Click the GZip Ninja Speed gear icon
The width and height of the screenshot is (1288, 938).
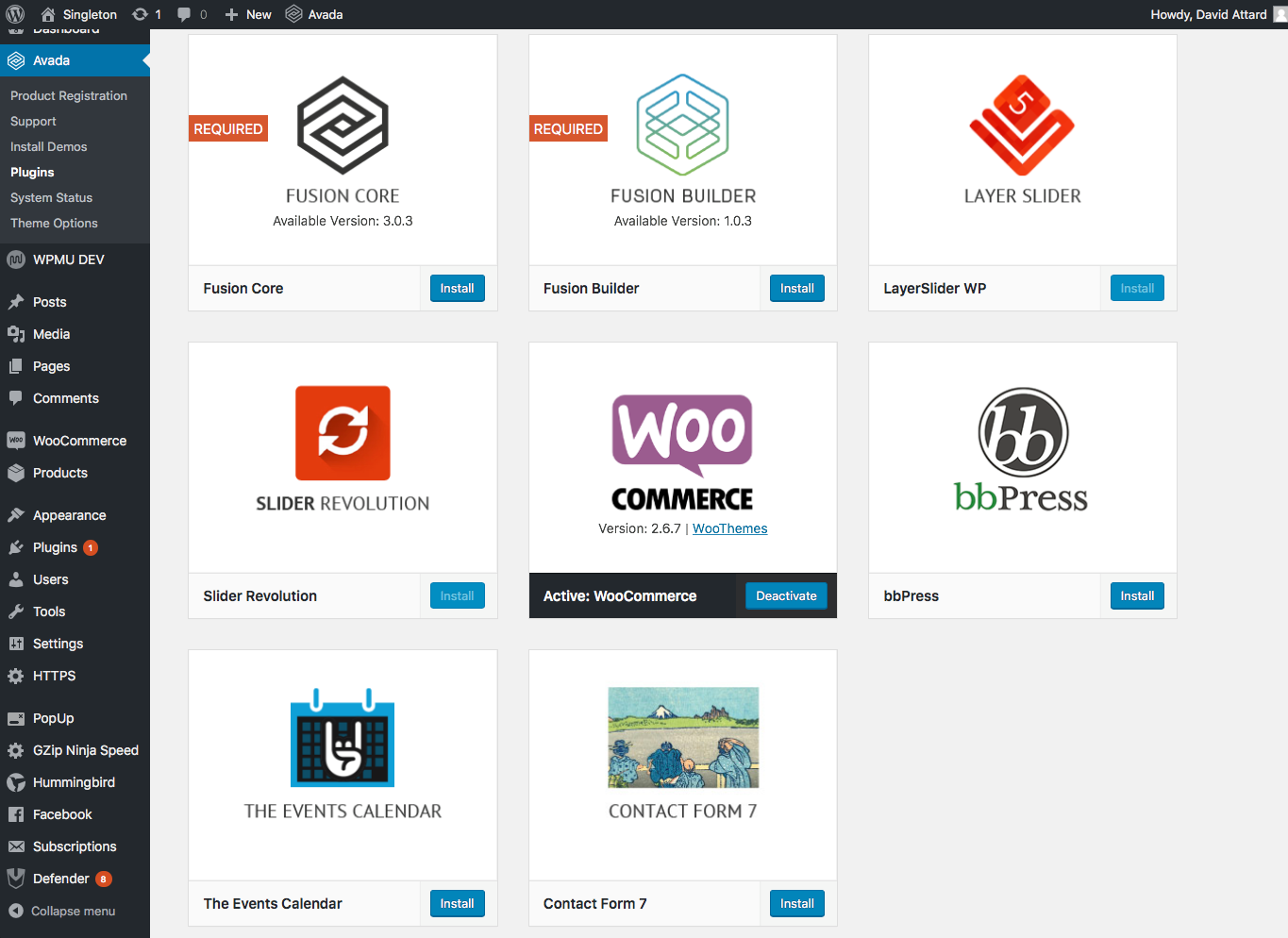click(x=16, y=750)
